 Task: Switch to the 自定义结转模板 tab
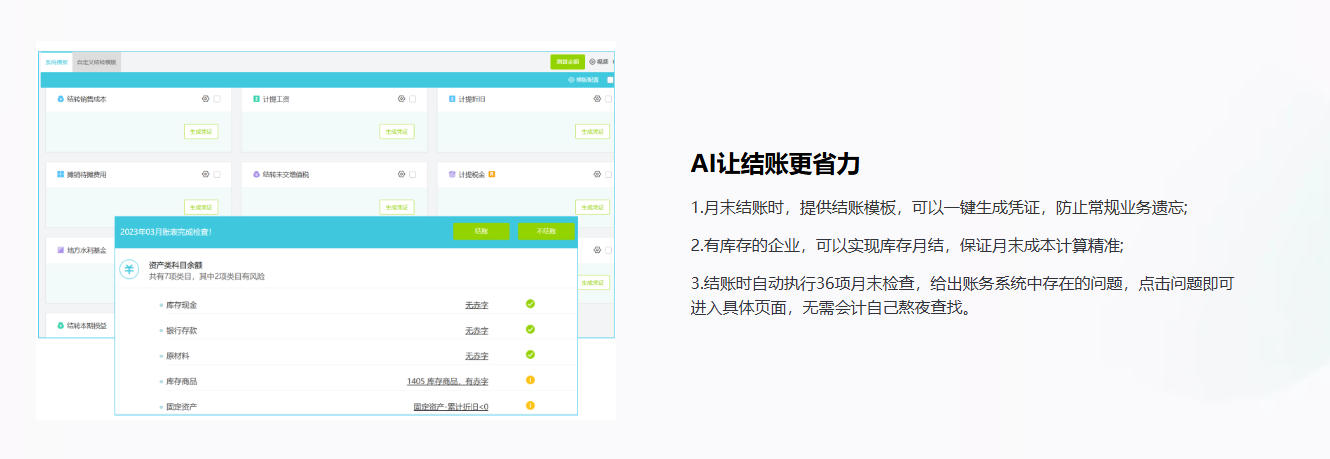tap(97, 62)
